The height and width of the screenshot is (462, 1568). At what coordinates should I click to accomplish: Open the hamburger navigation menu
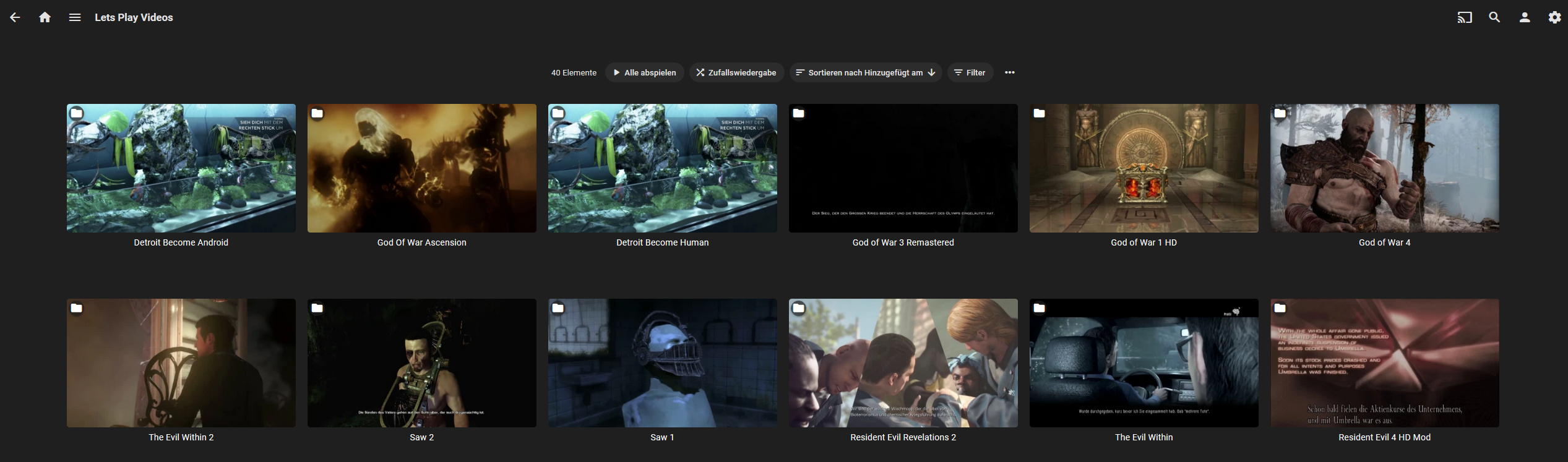75,17
